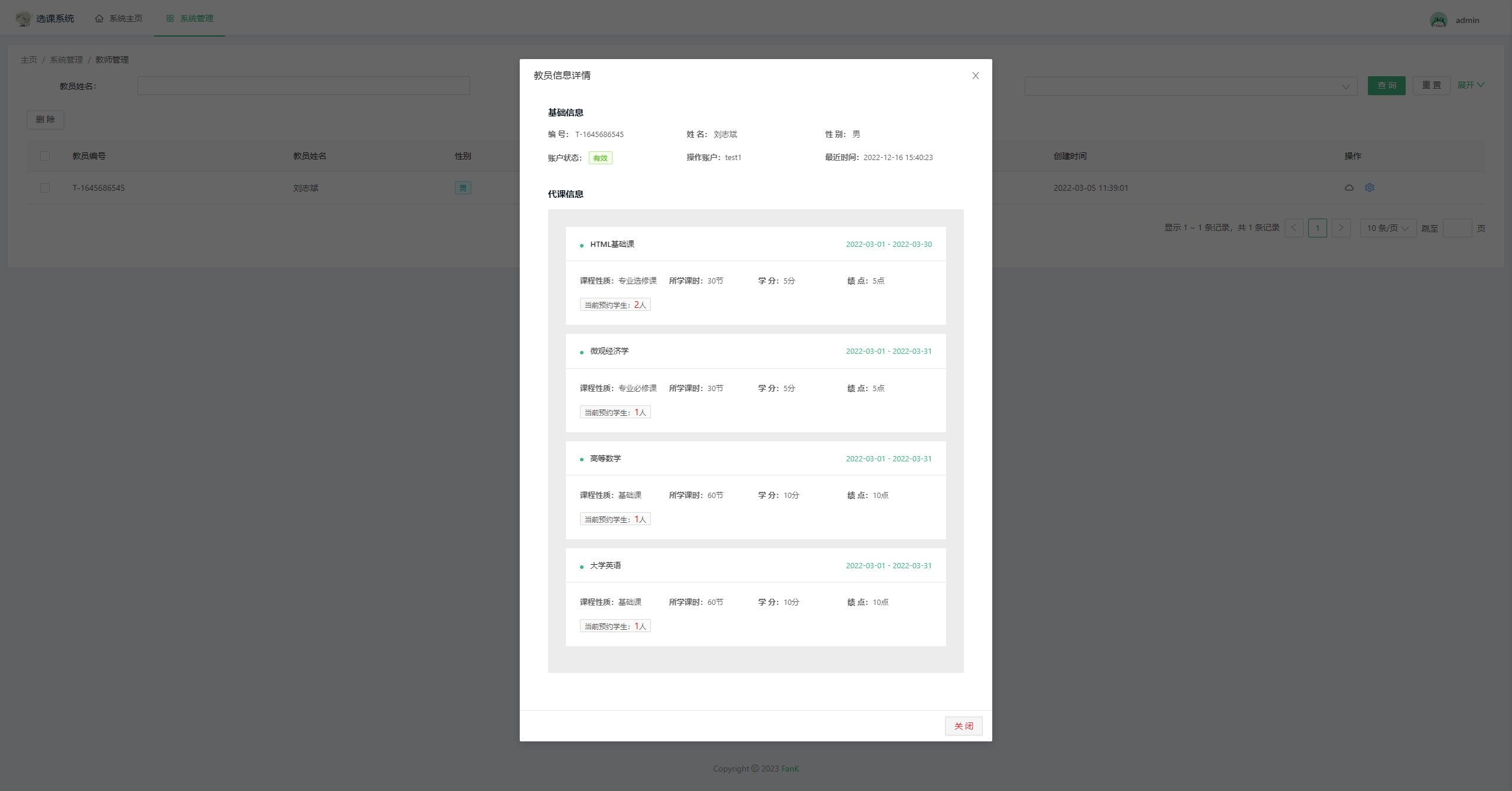
Task: Open the 系统管理 menu tab
Action: (x=190, y=18)
